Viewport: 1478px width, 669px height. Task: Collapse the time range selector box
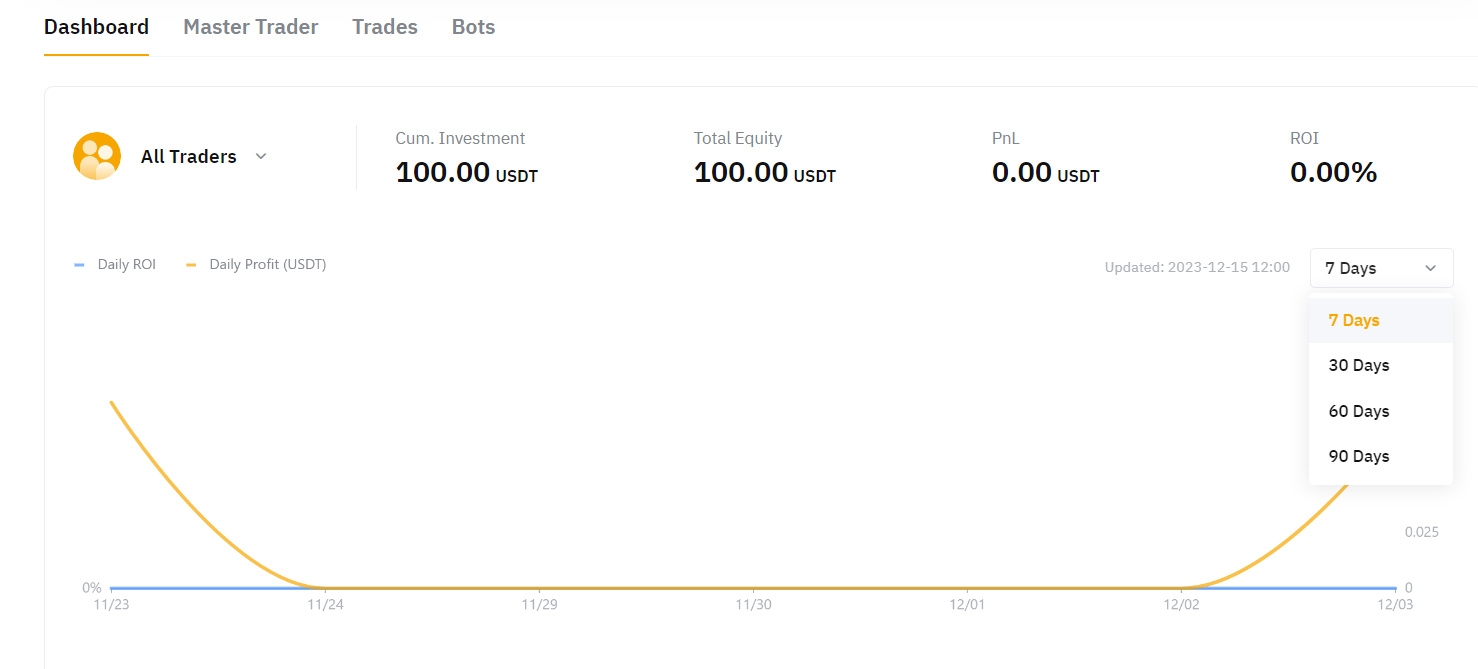point(1380,268)
